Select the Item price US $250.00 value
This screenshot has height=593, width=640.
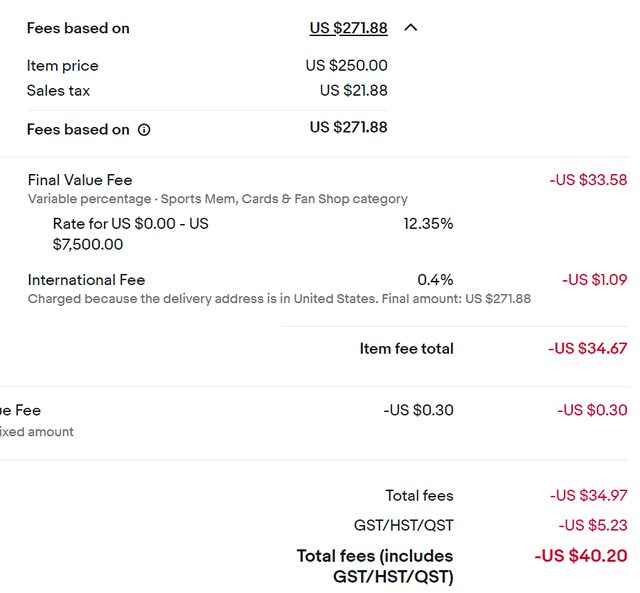(347, 65)
